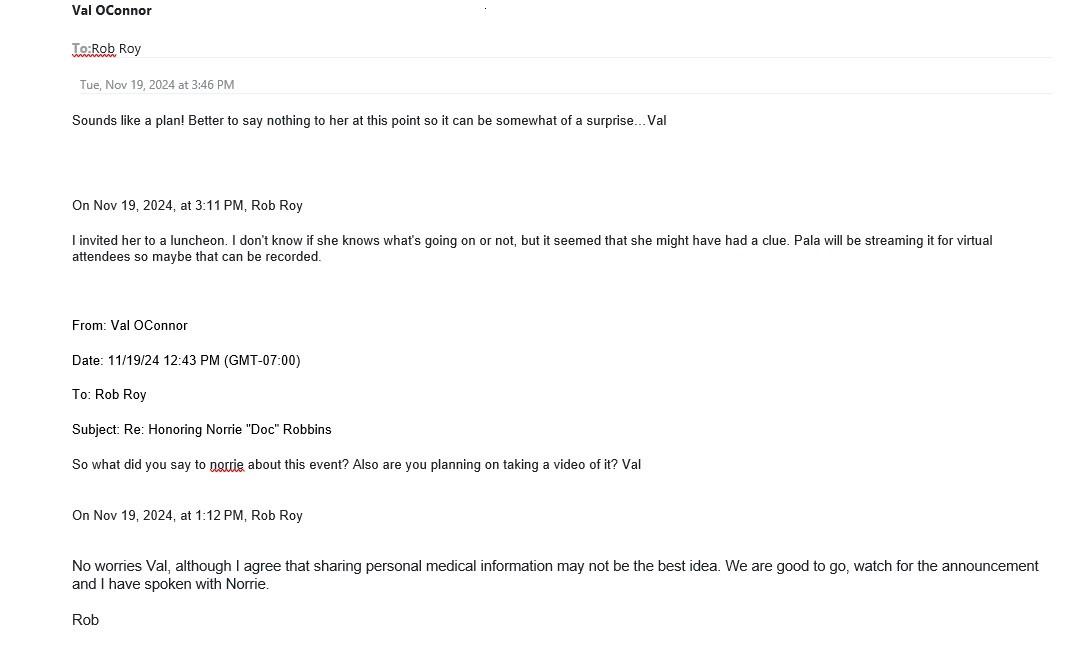Click the misspelled word "norrie" underlined in red

coord(226,465)
